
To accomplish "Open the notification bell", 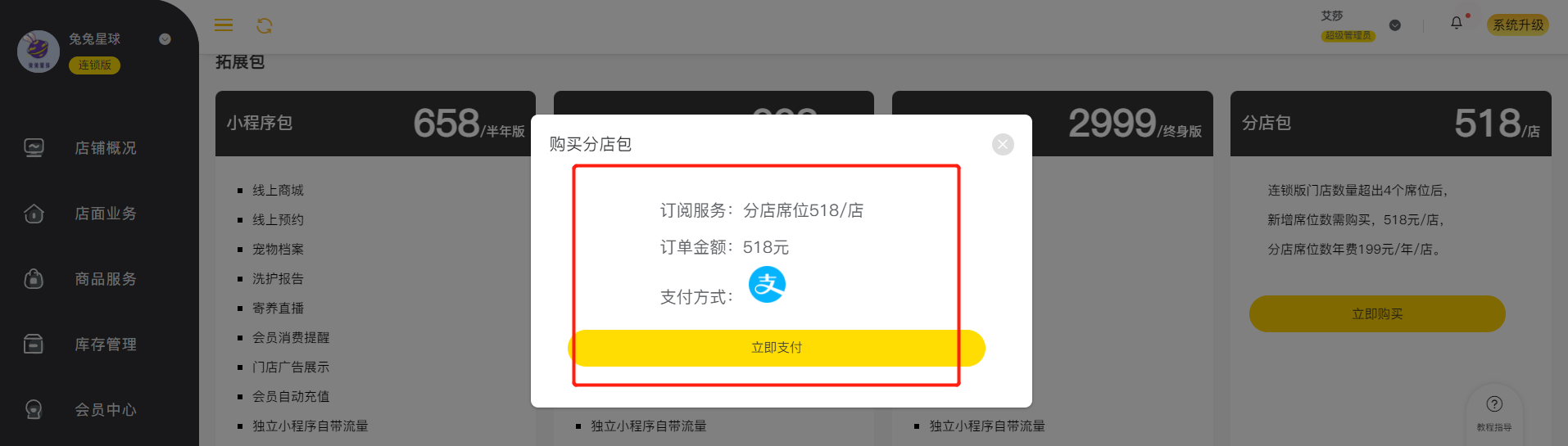I will pos(1457,24).
